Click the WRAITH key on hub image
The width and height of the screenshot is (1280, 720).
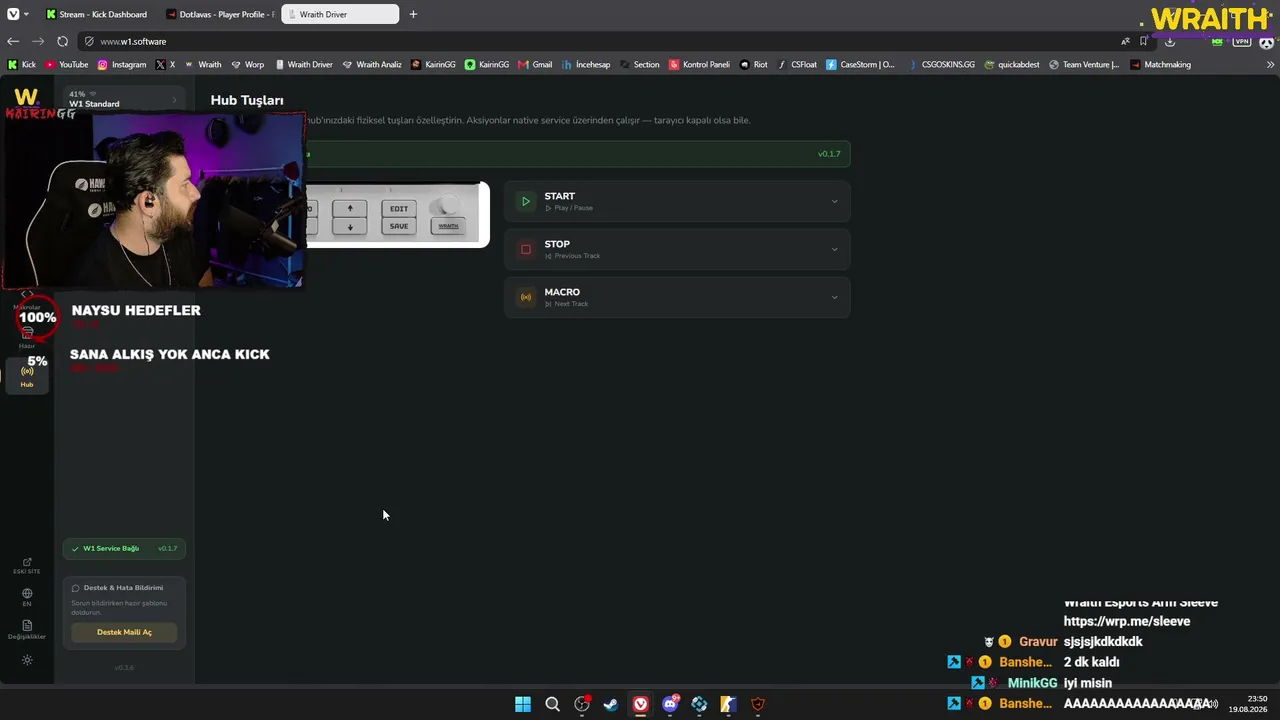pos(448,226)
